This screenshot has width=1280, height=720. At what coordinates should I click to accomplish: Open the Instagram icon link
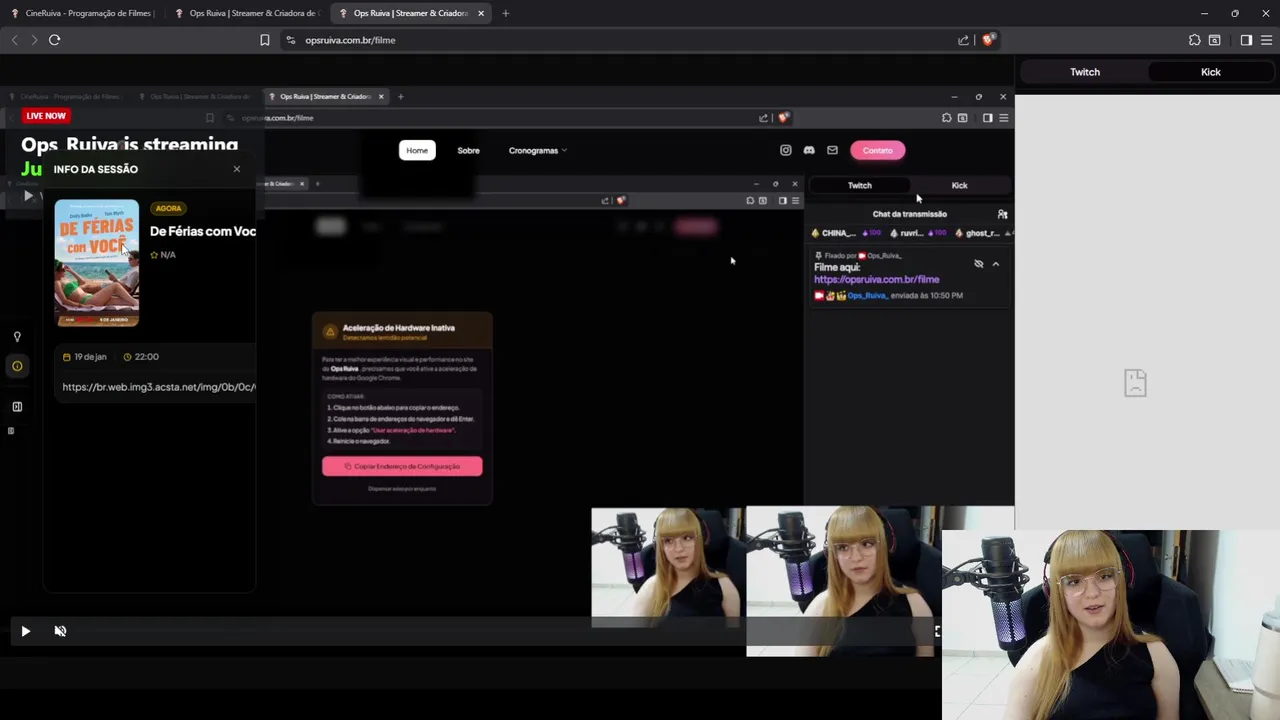tap(785, 150)
